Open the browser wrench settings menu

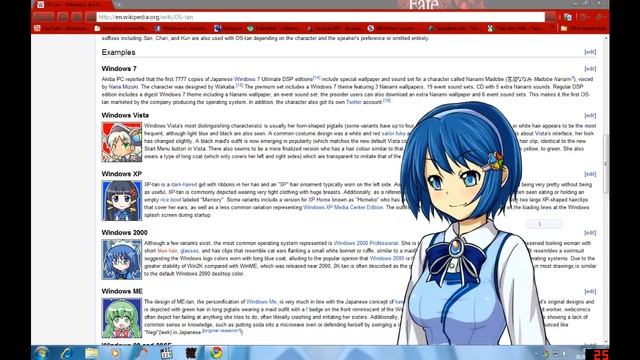click(x=599, y=17)
